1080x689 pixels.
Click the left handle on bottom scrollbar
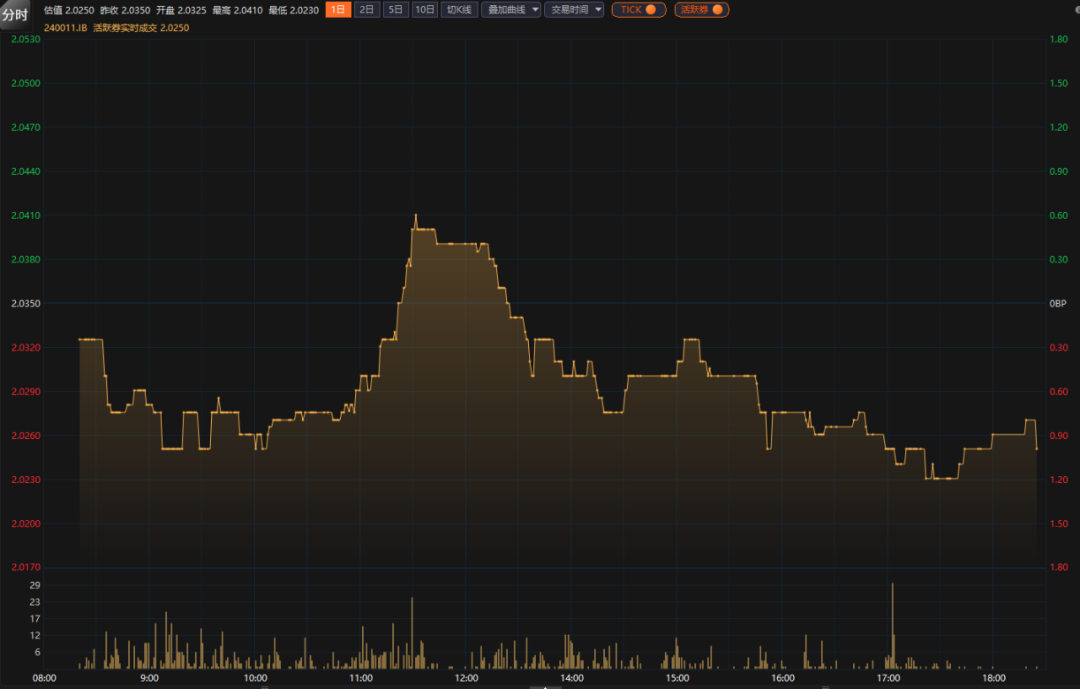(264, 686)
